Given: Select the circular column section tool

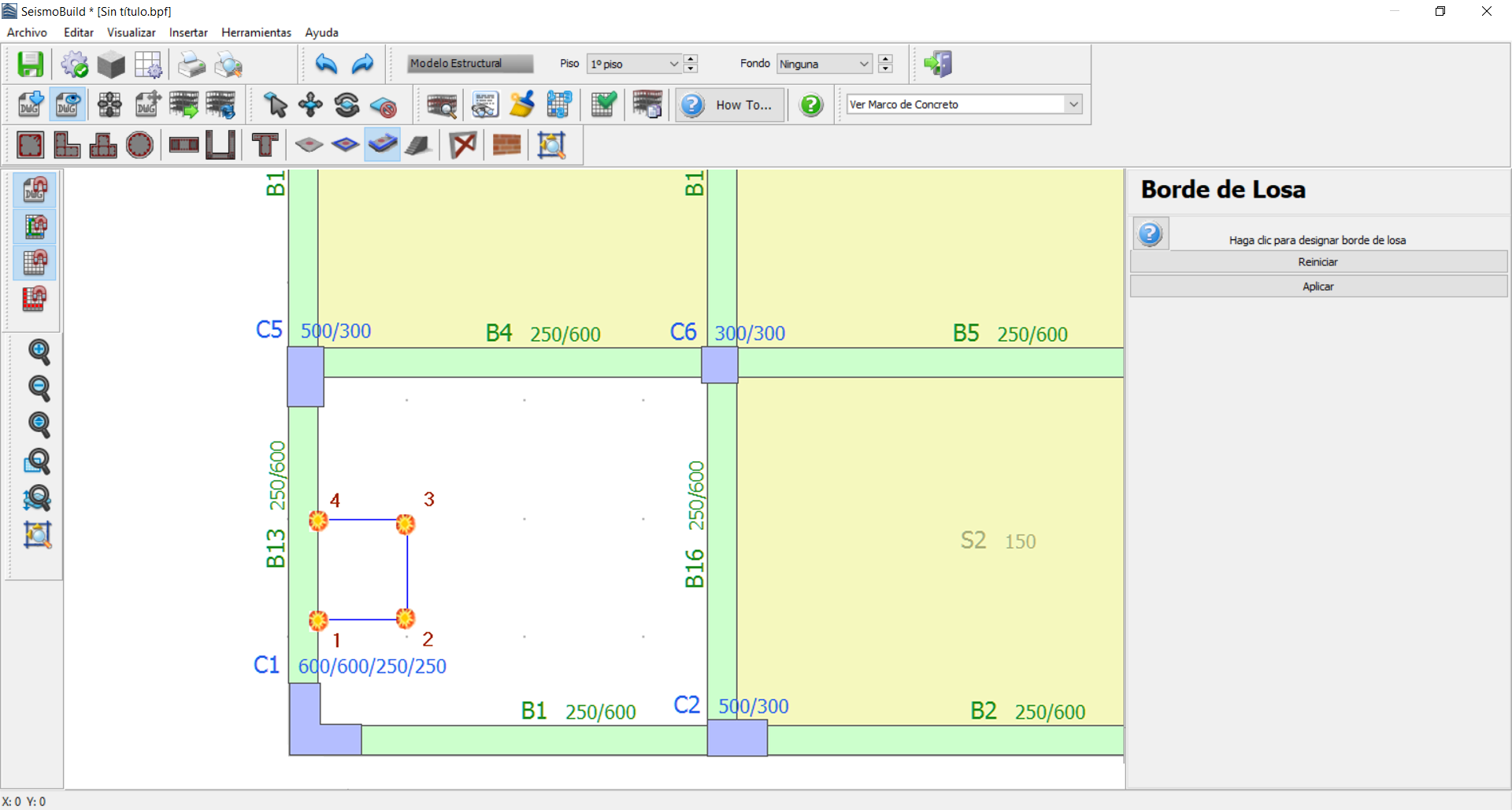Looking at the screenshot, I should tap(139, 145).
